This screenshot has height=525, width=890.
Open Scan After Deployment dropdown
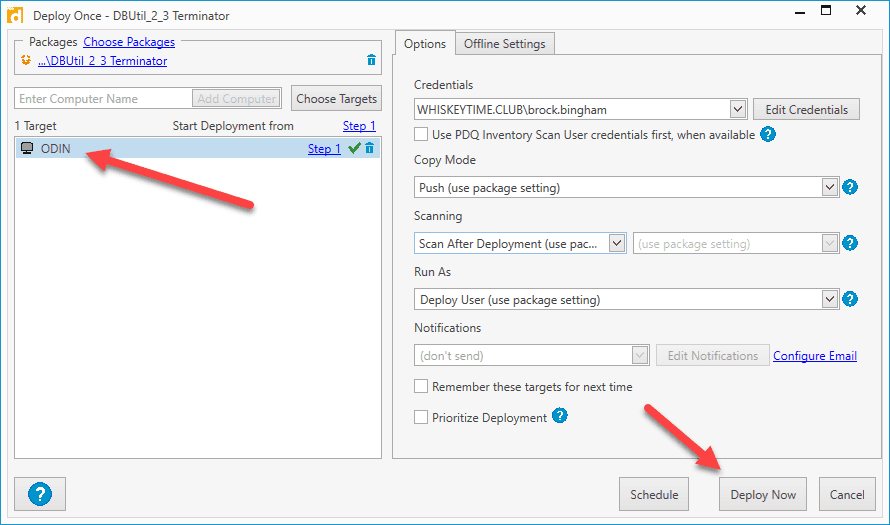pos(520,243)
